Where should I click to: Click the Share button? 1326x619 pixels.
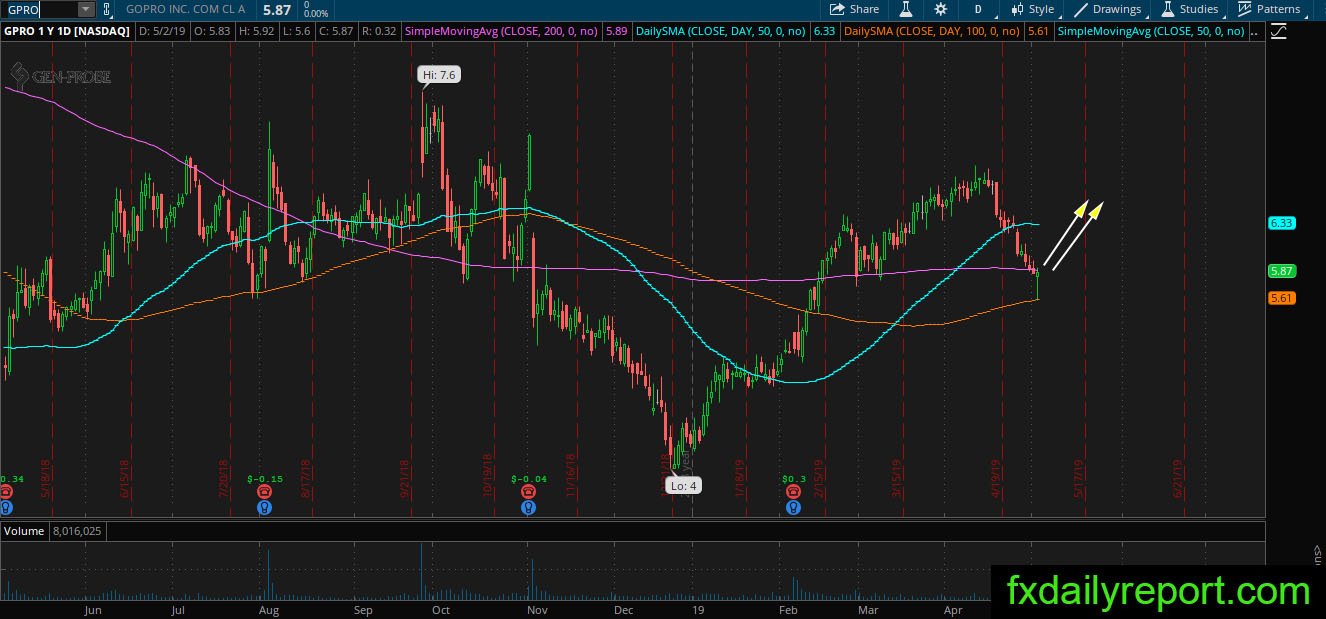(855, 9)
